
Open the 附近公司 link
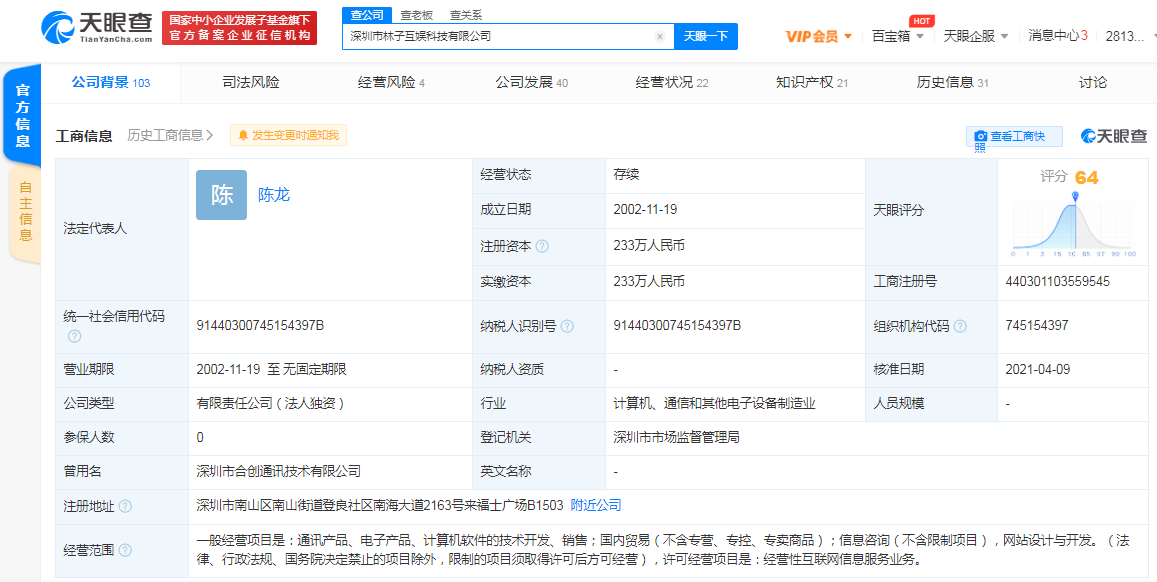pos(596,505)
